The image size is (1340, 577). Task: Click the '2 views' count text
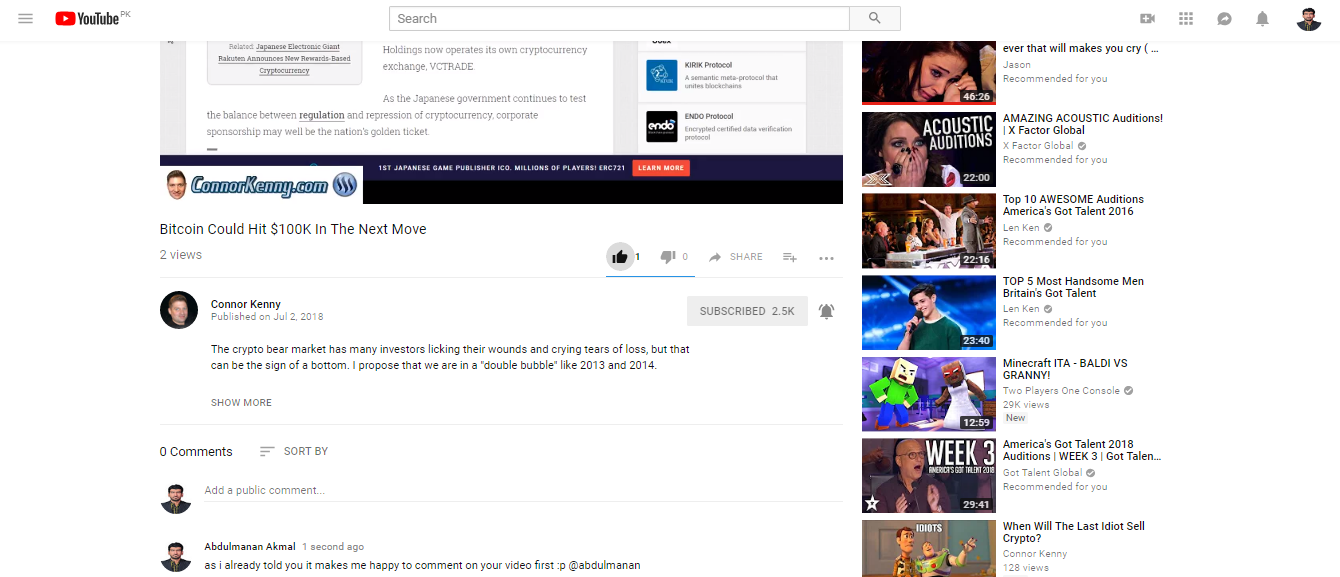(x=181, y=255)
